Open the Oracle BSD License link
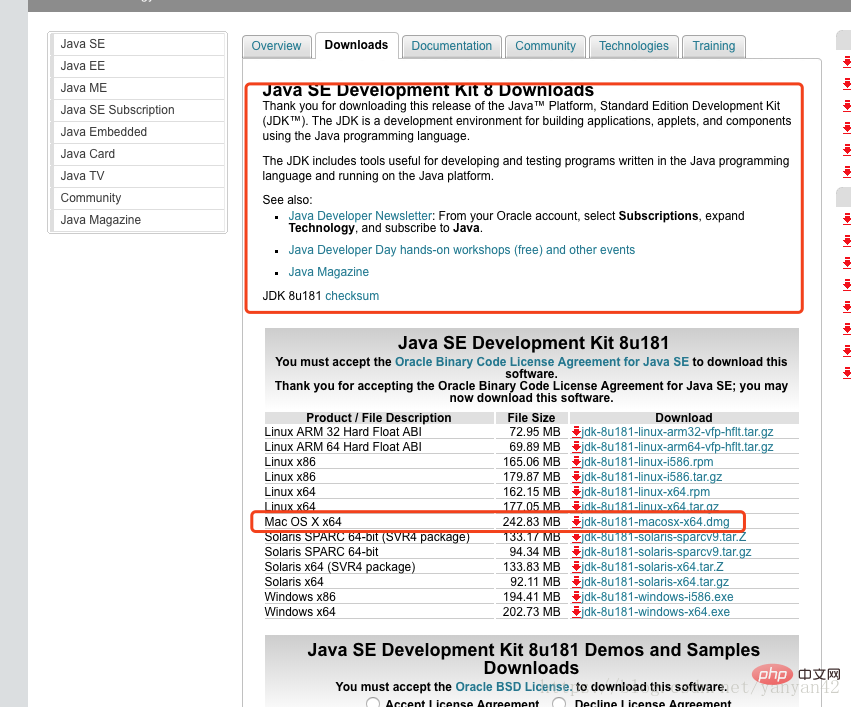The image size is (851, 707). click(514, 687)
